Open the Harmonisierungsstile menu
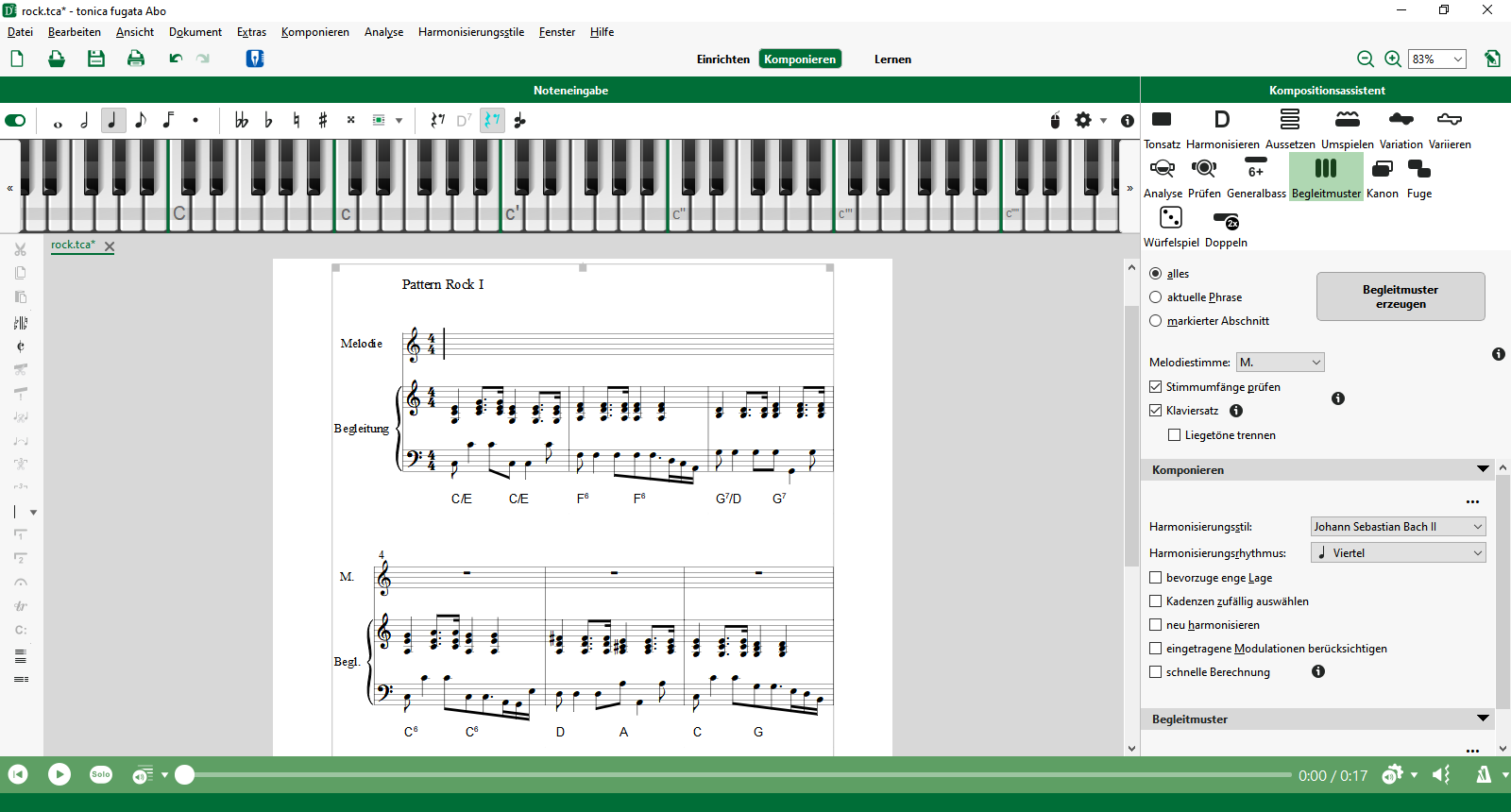The height and width of the screenshot is (812, 1511). [470, 32]
